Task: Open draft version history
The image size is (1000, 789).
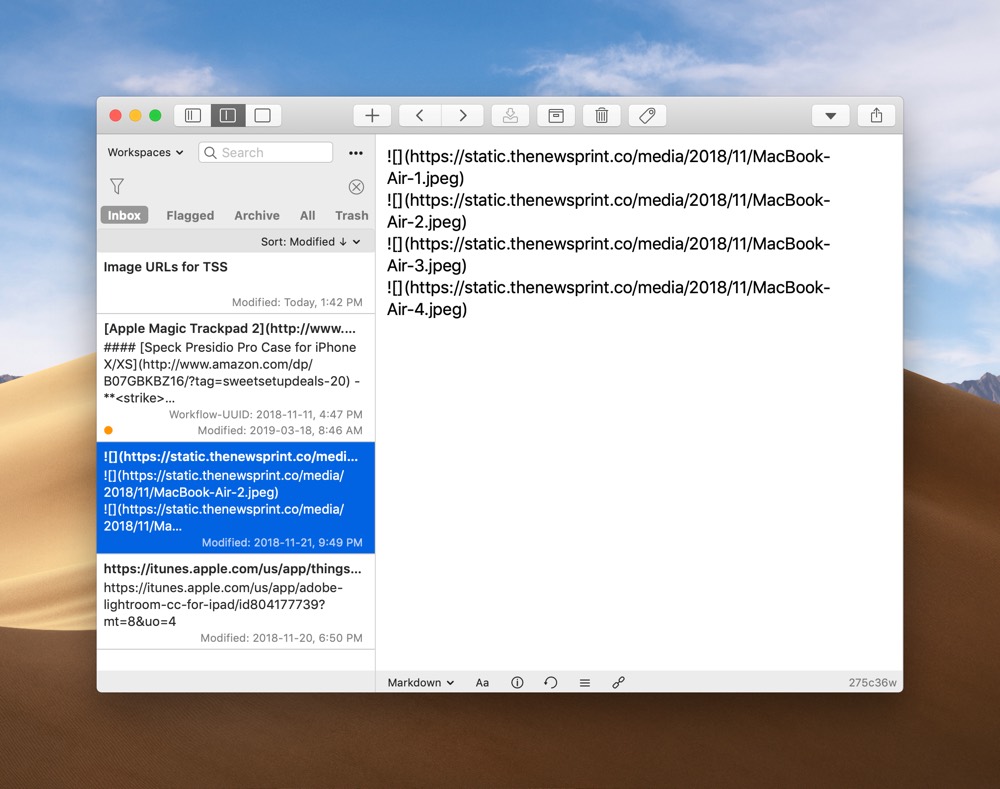Action: click(x=550, y=682)
